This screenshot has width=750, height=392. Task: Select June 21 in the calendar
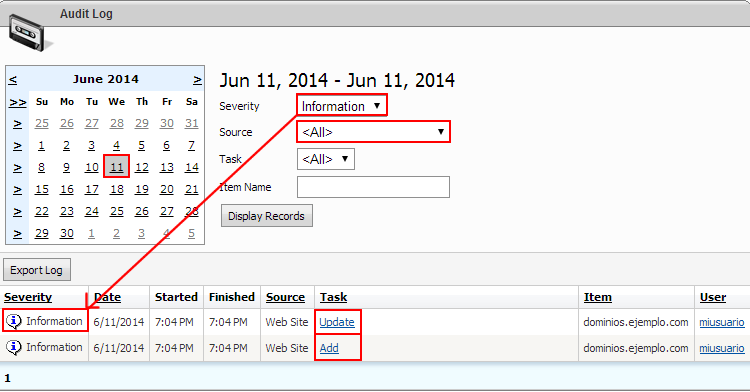191,189
